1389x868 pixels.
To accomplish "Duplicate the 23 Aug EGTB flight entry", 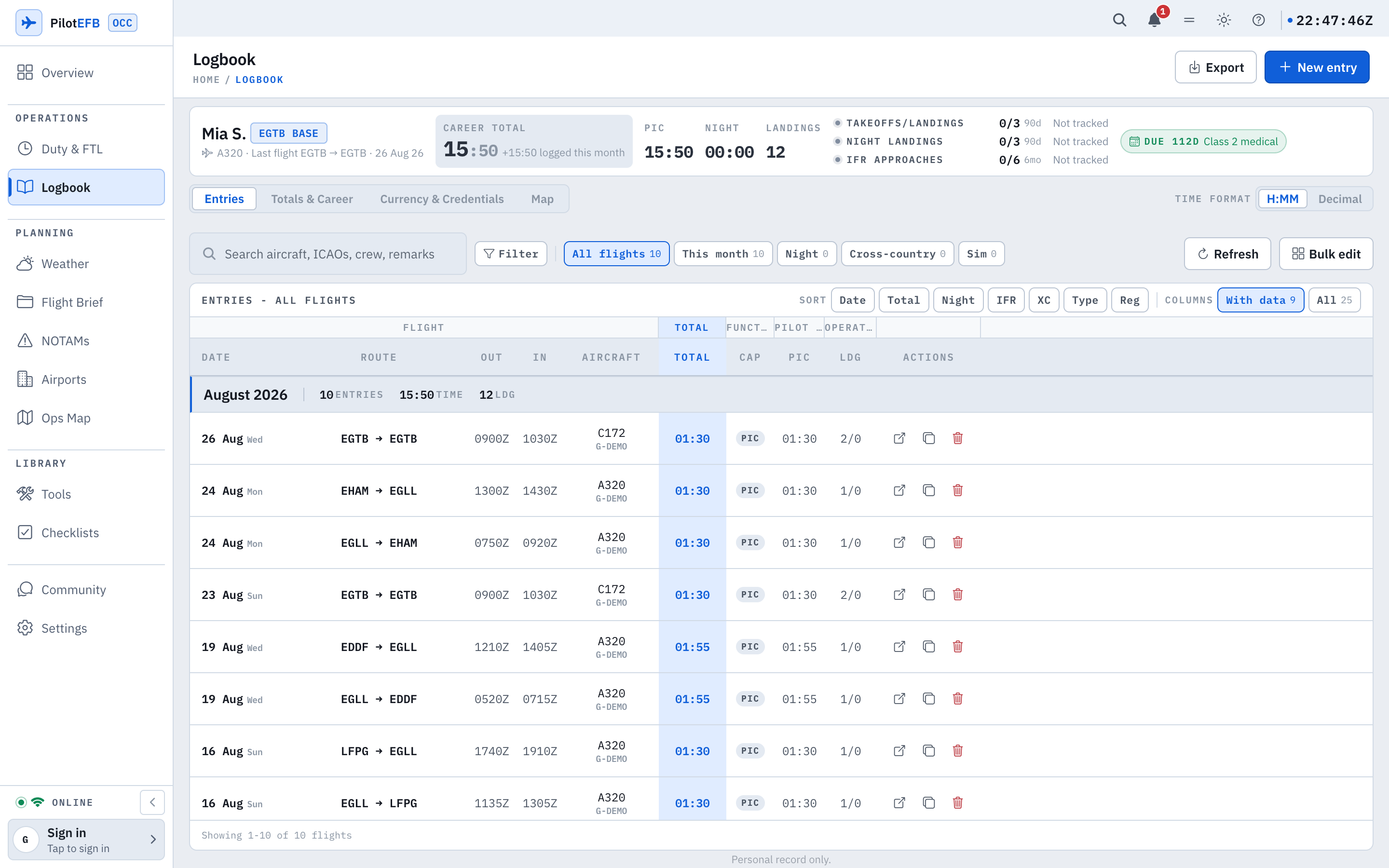I will 929,595.
